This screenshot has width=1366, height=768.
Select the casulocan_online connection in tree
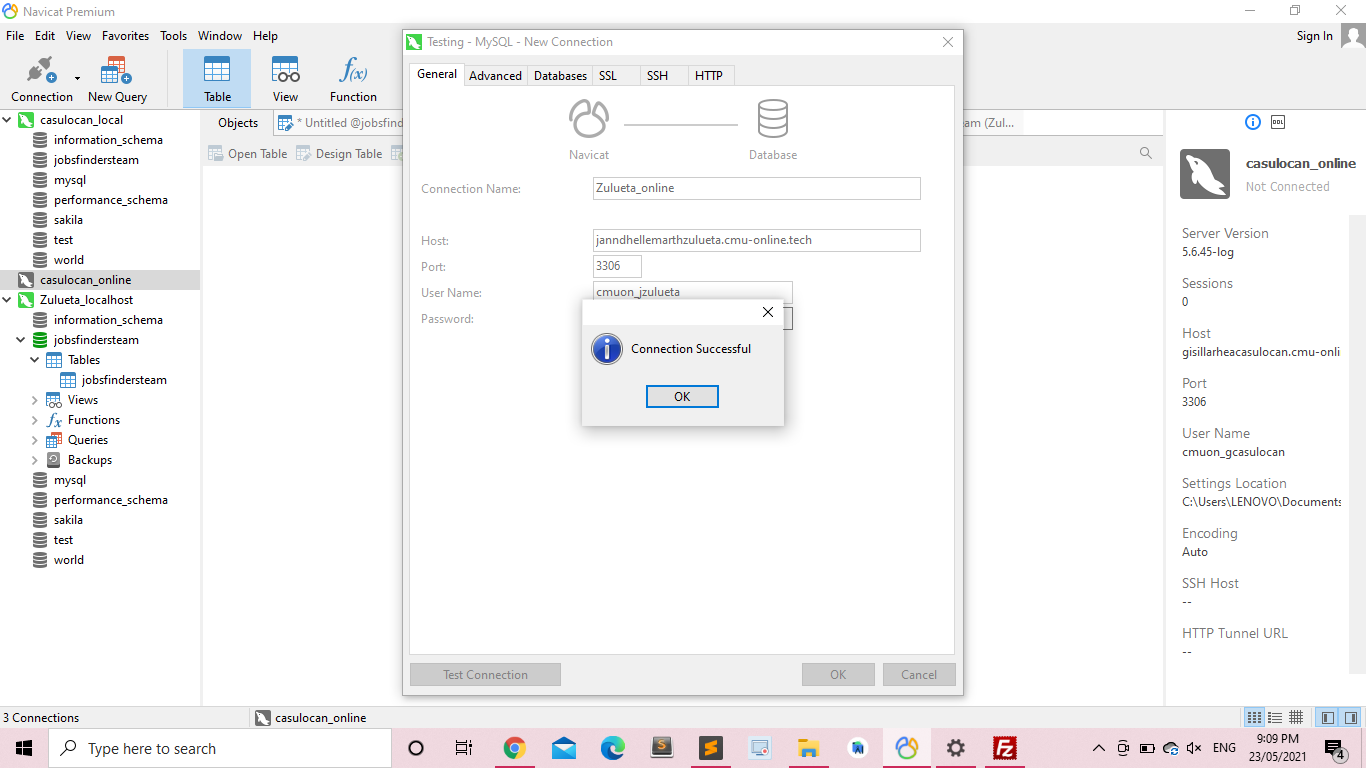85,280
